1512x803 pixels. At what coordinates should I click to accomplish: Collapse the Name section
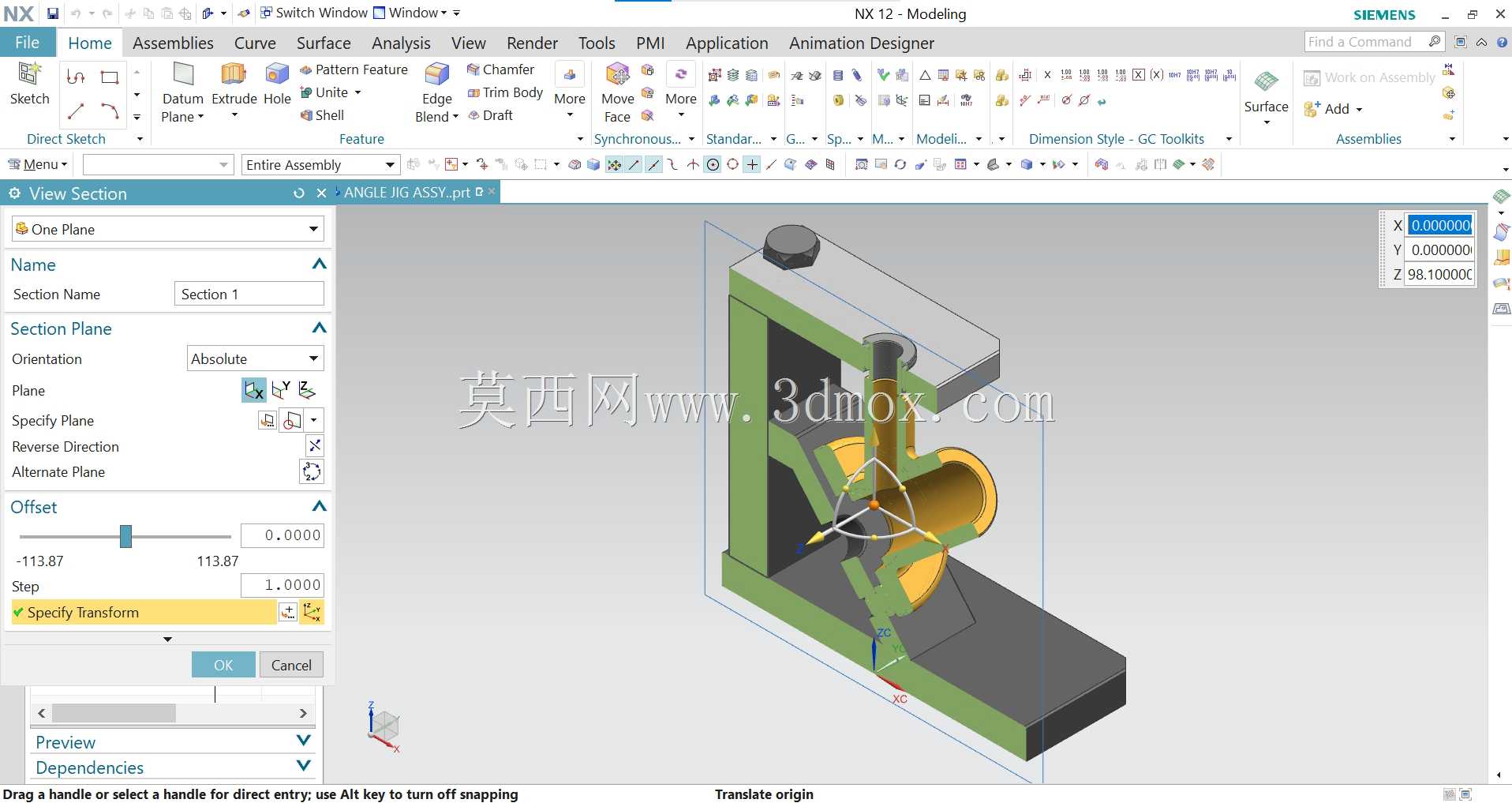pyautogui.click(x=319, y=264)
